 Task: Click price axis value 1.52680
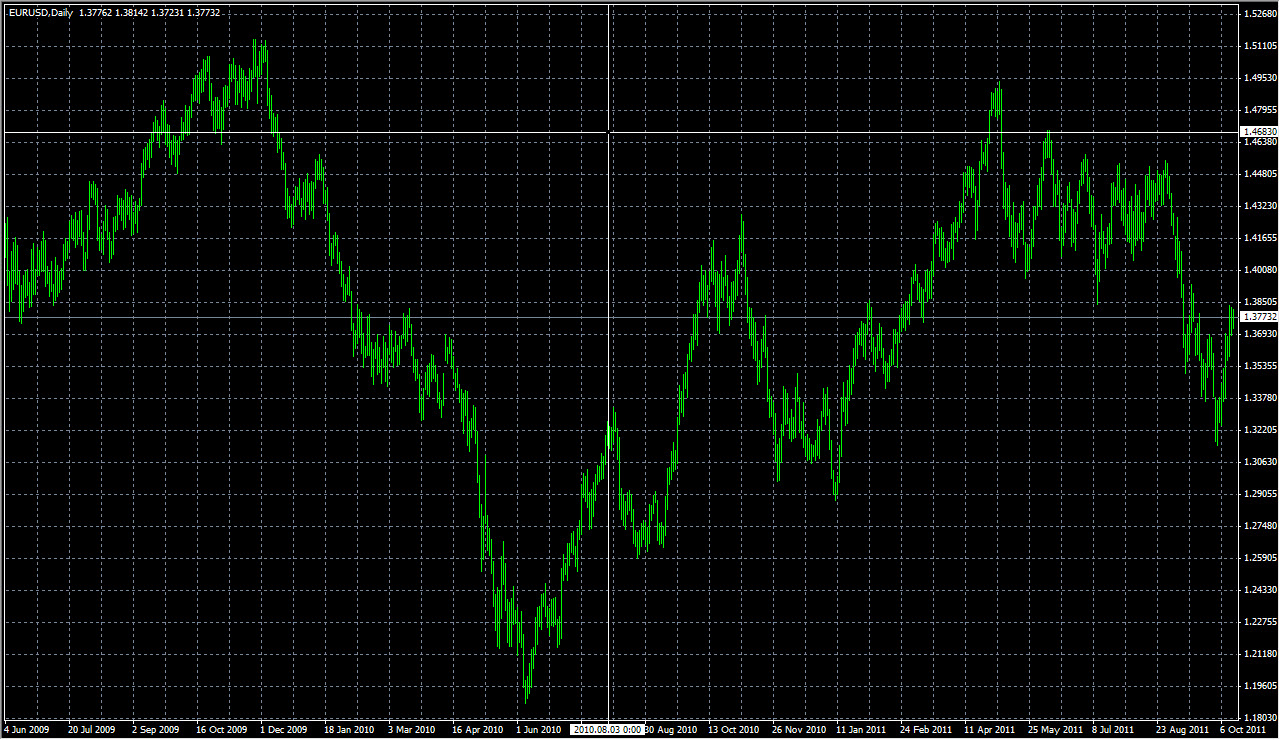[x=1260, y=14]
